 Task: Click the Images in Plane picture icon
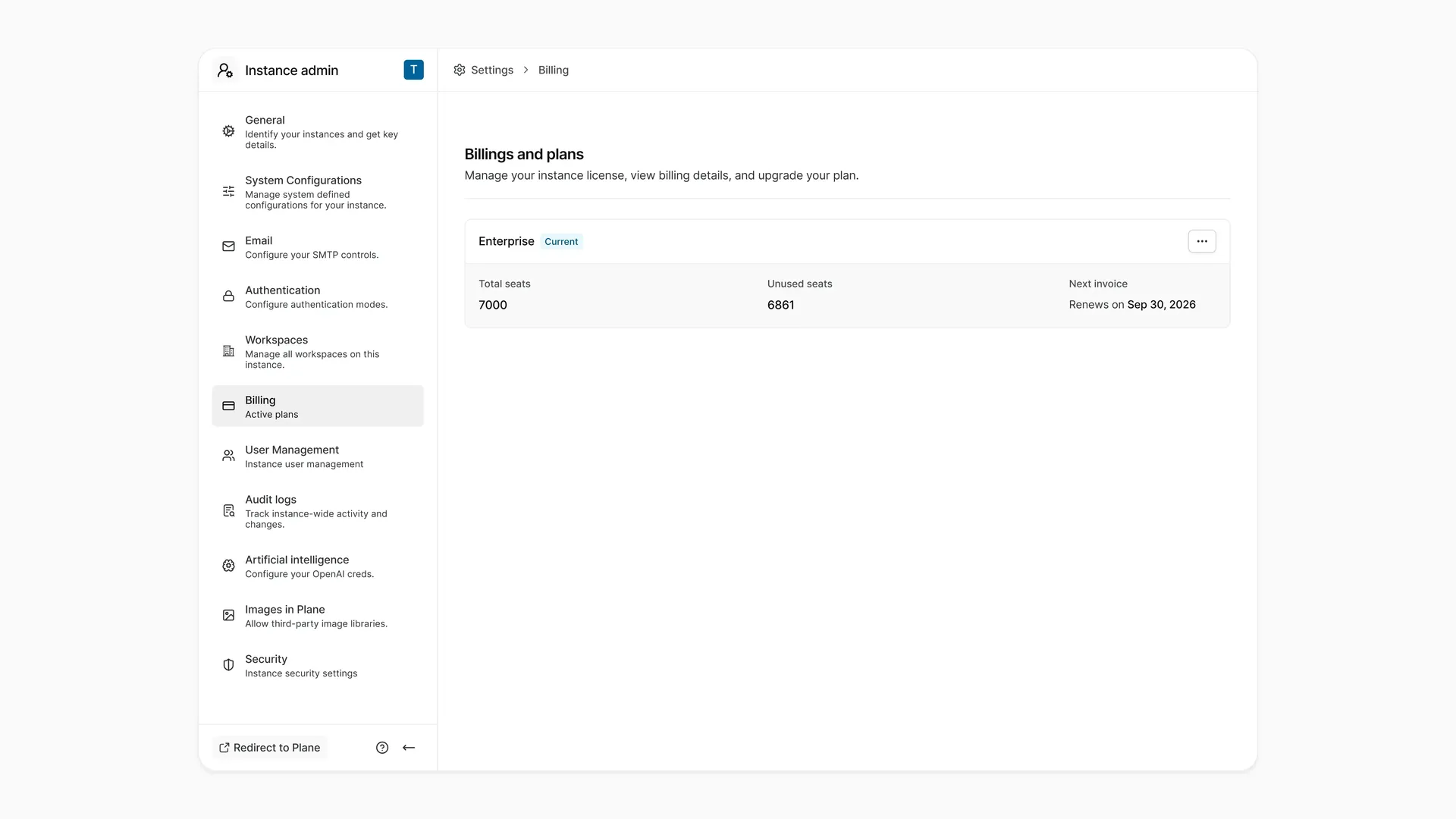pyautogui.click(x=228, y=616)
